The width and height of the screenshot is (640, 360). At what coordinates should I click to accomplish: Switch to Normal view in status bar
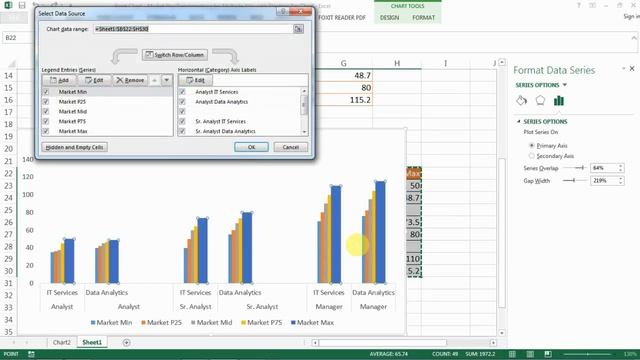pos(512,354)
